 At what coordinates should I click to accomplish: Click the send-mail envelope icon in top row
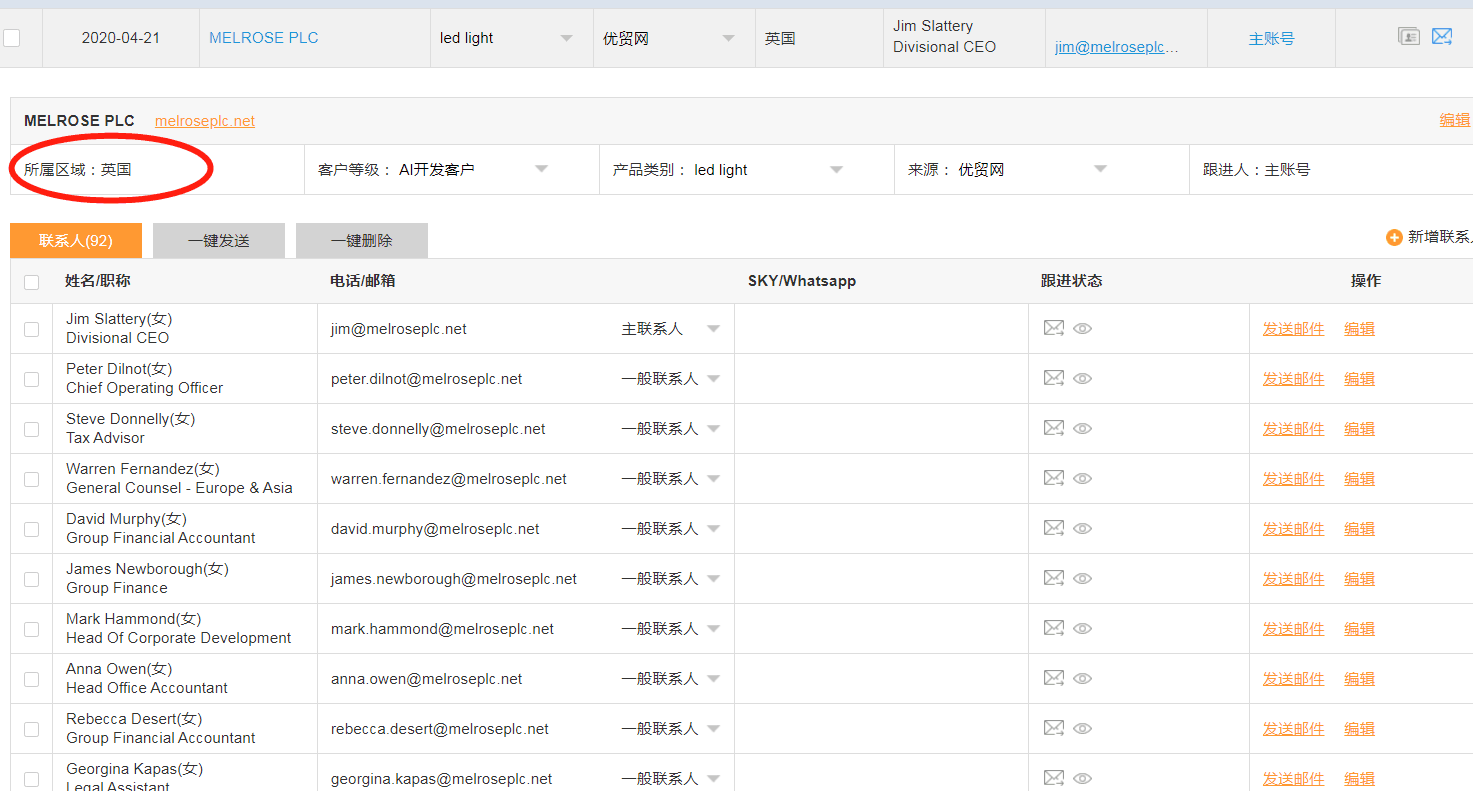pos(1442,37)
